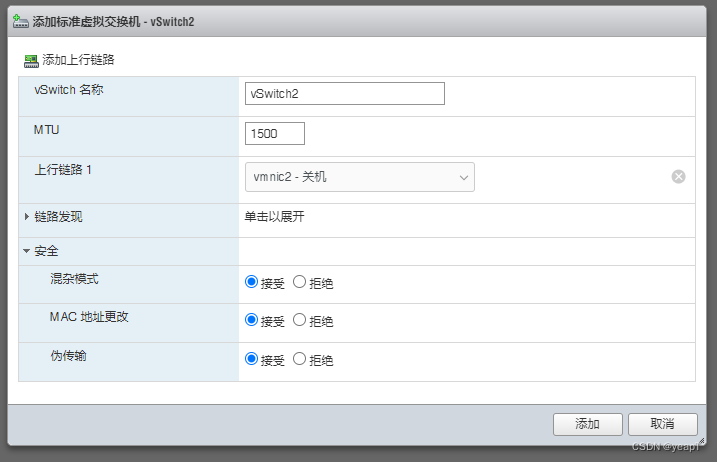Image resolution: width=717 pixels, height=462 pixels.
Task: Remove uplink 1 with the X icon
Action: pos(678,177)
